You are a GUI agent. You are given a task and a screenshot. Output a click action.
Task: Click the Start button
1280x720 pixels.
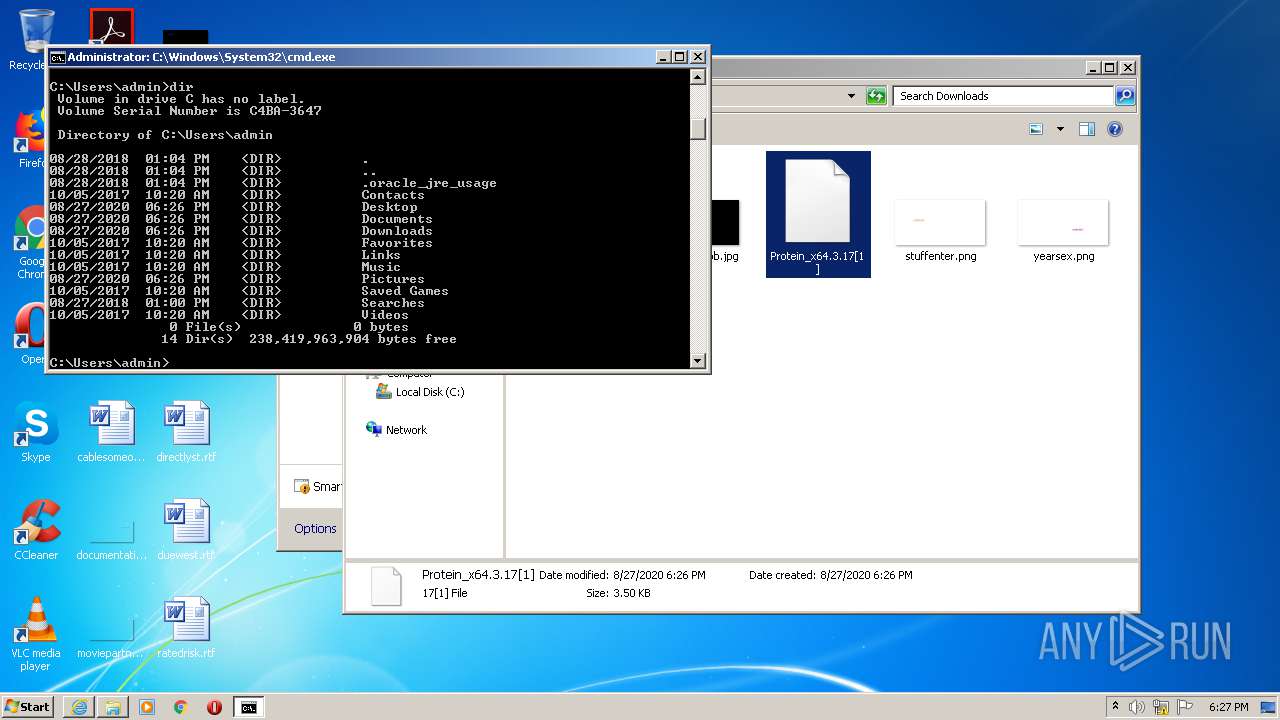(27, 706)
